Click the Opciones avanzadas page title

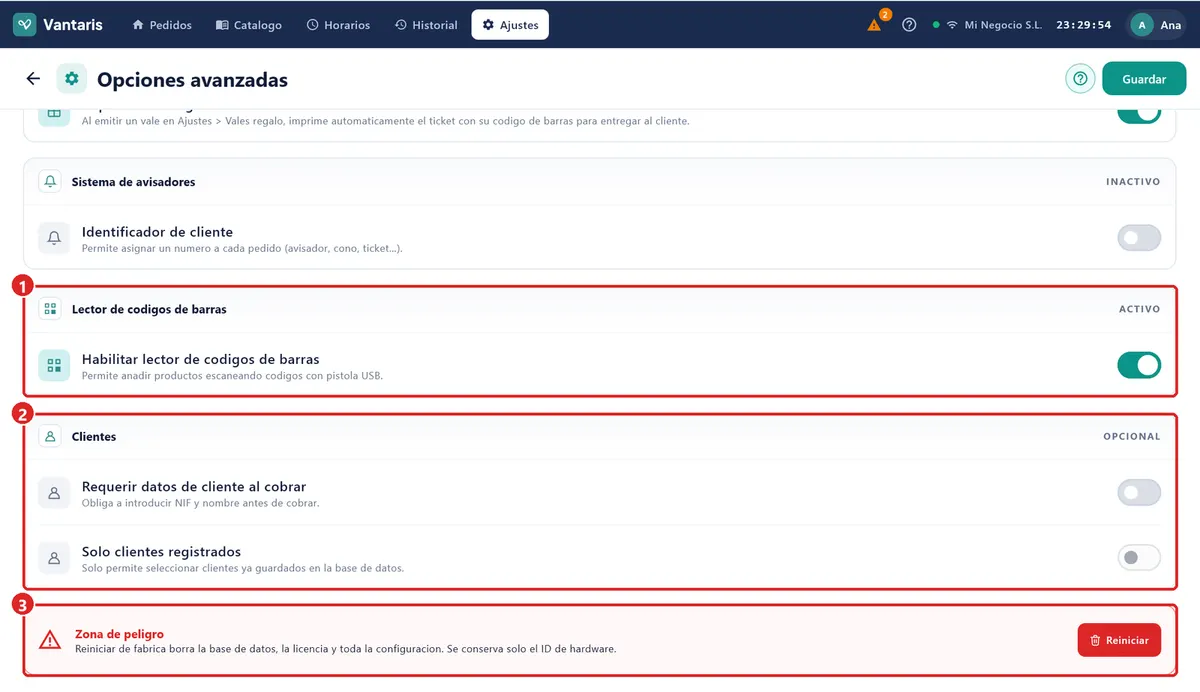coord(192,80)
